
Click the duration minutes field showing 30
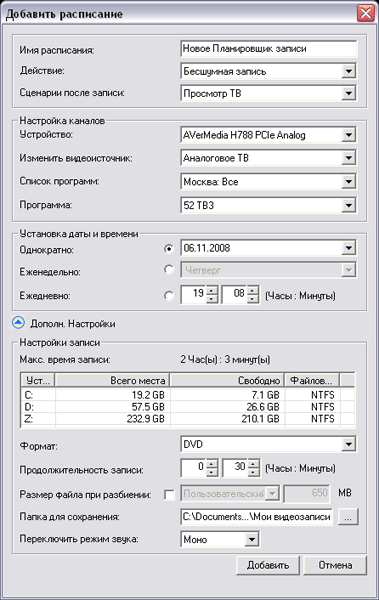point(235,468)
